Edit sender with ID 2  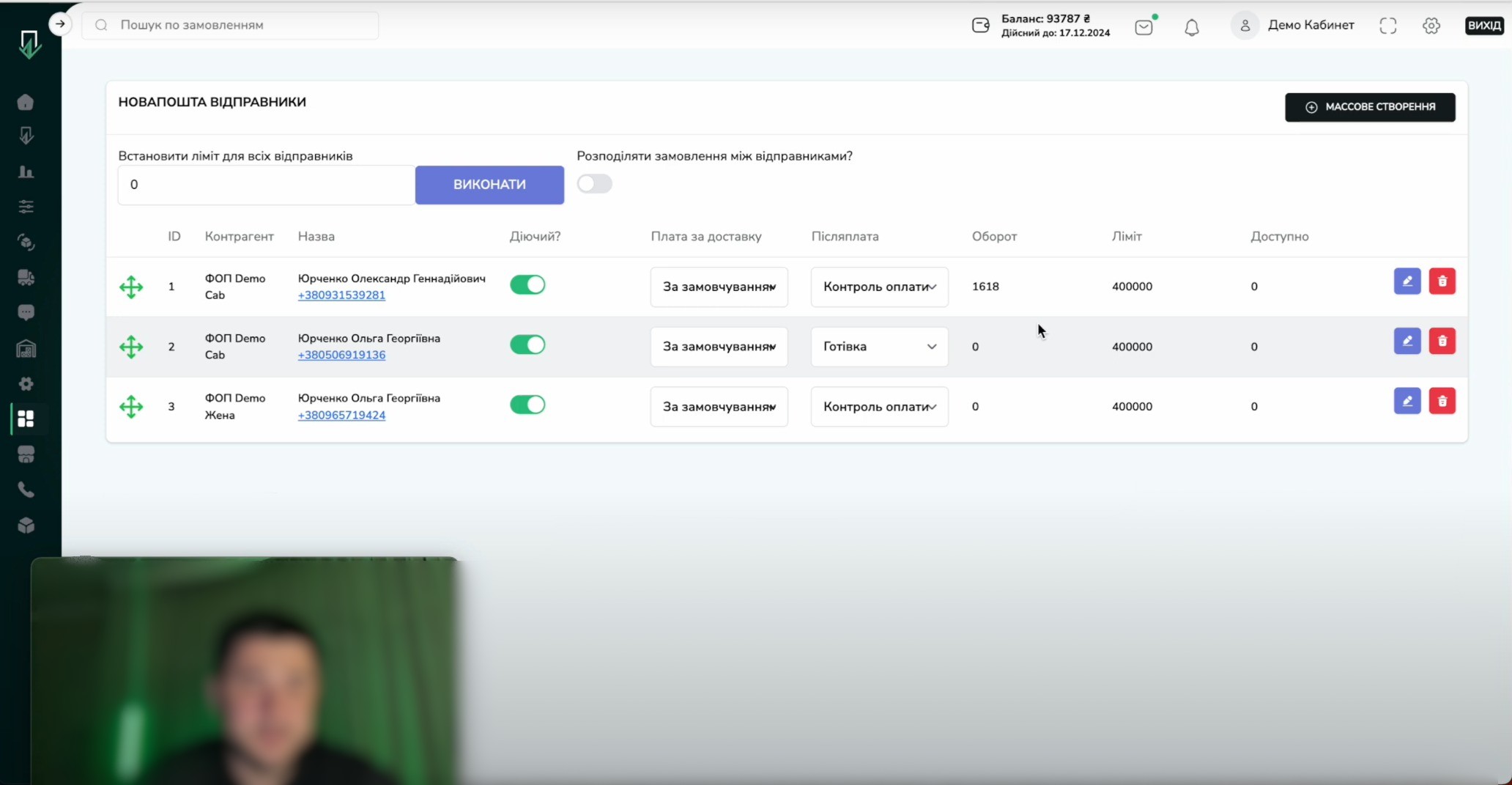pyautogui.click(x=1407, y=342)
